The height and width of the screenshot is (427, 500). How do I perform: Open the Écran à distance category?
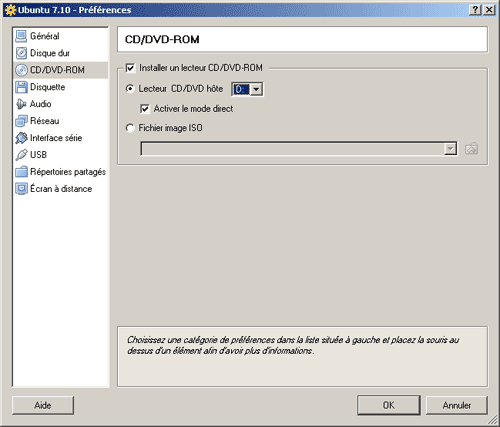pos(61,189)
